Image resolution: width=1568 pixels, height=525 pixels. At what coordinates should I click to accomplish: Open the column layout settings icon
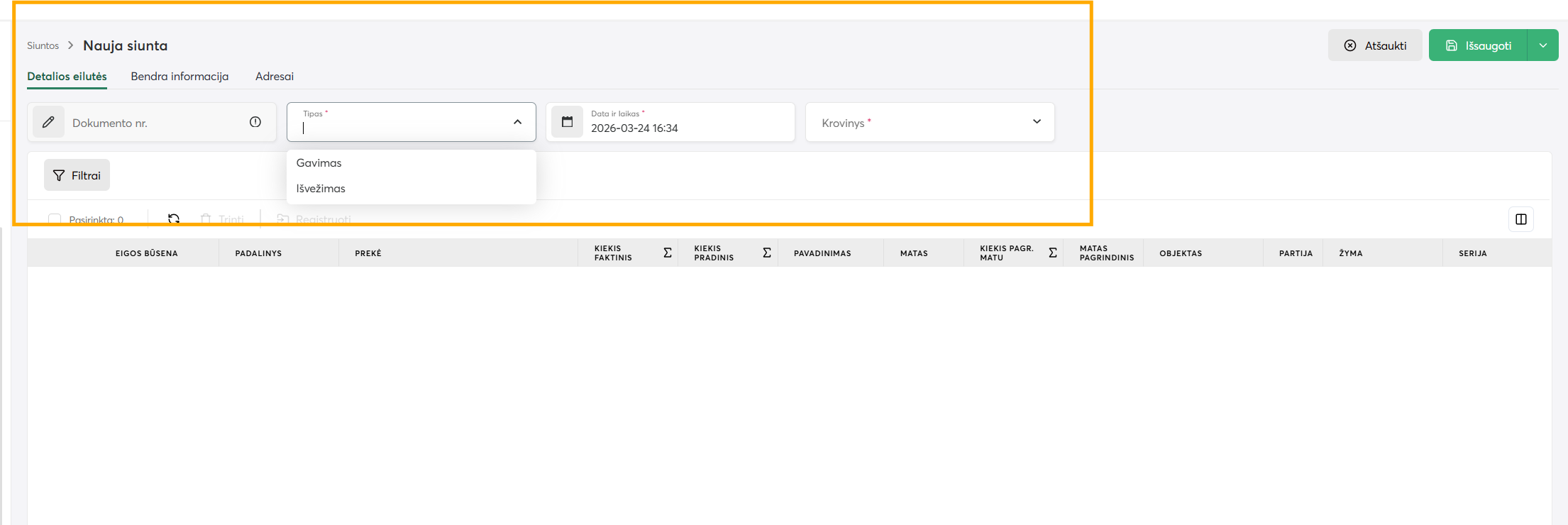pos(1520,219)
